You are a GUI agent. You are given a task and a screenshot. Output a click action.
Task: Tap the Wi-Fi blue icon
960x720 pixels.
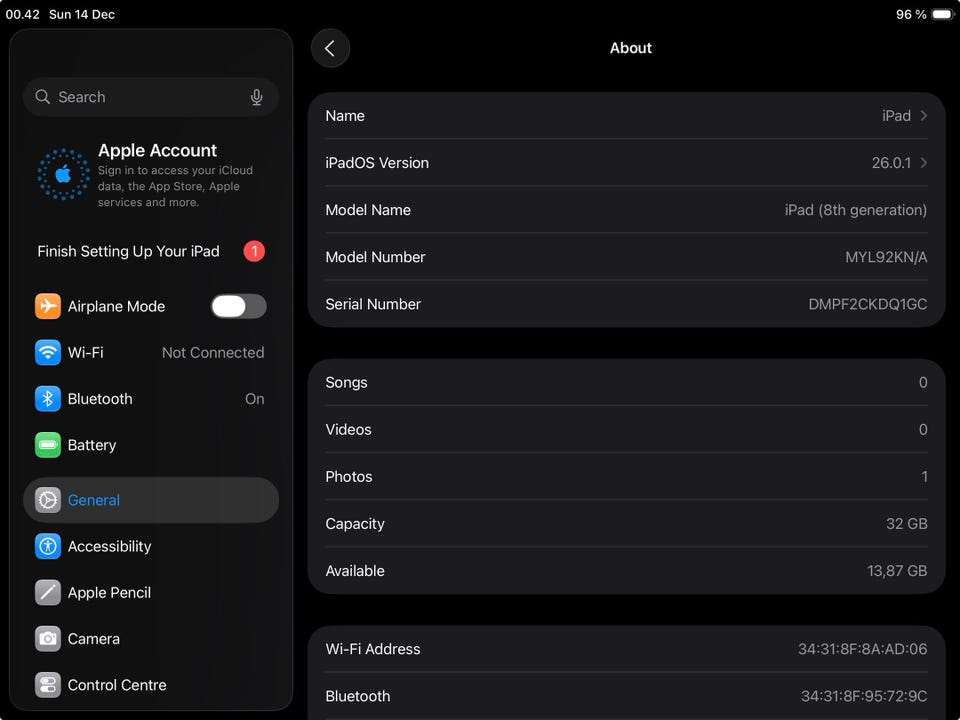point(48,353)
